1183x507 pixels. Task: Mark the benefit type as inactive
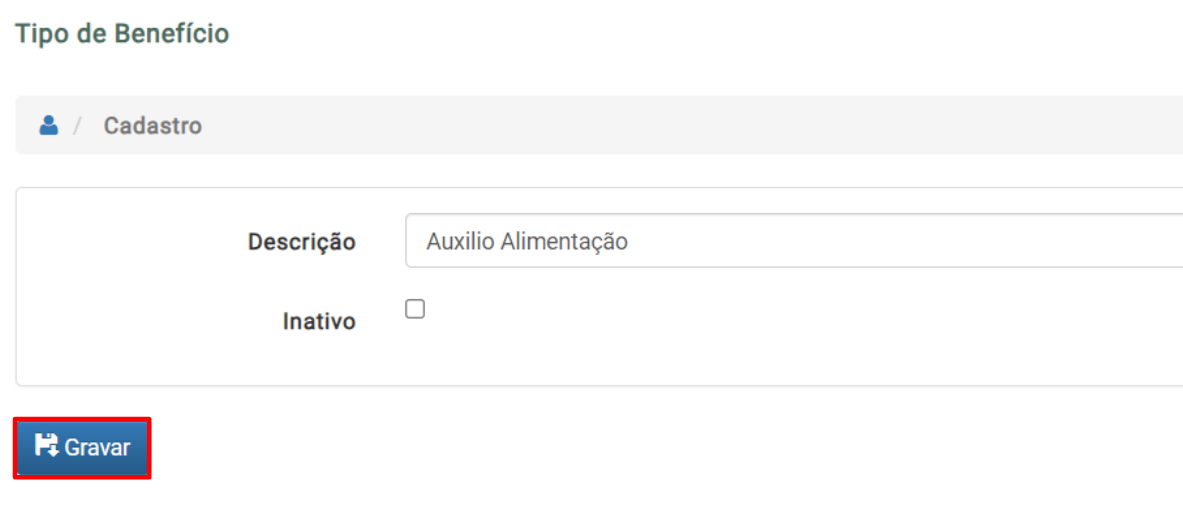click(415, 309)
